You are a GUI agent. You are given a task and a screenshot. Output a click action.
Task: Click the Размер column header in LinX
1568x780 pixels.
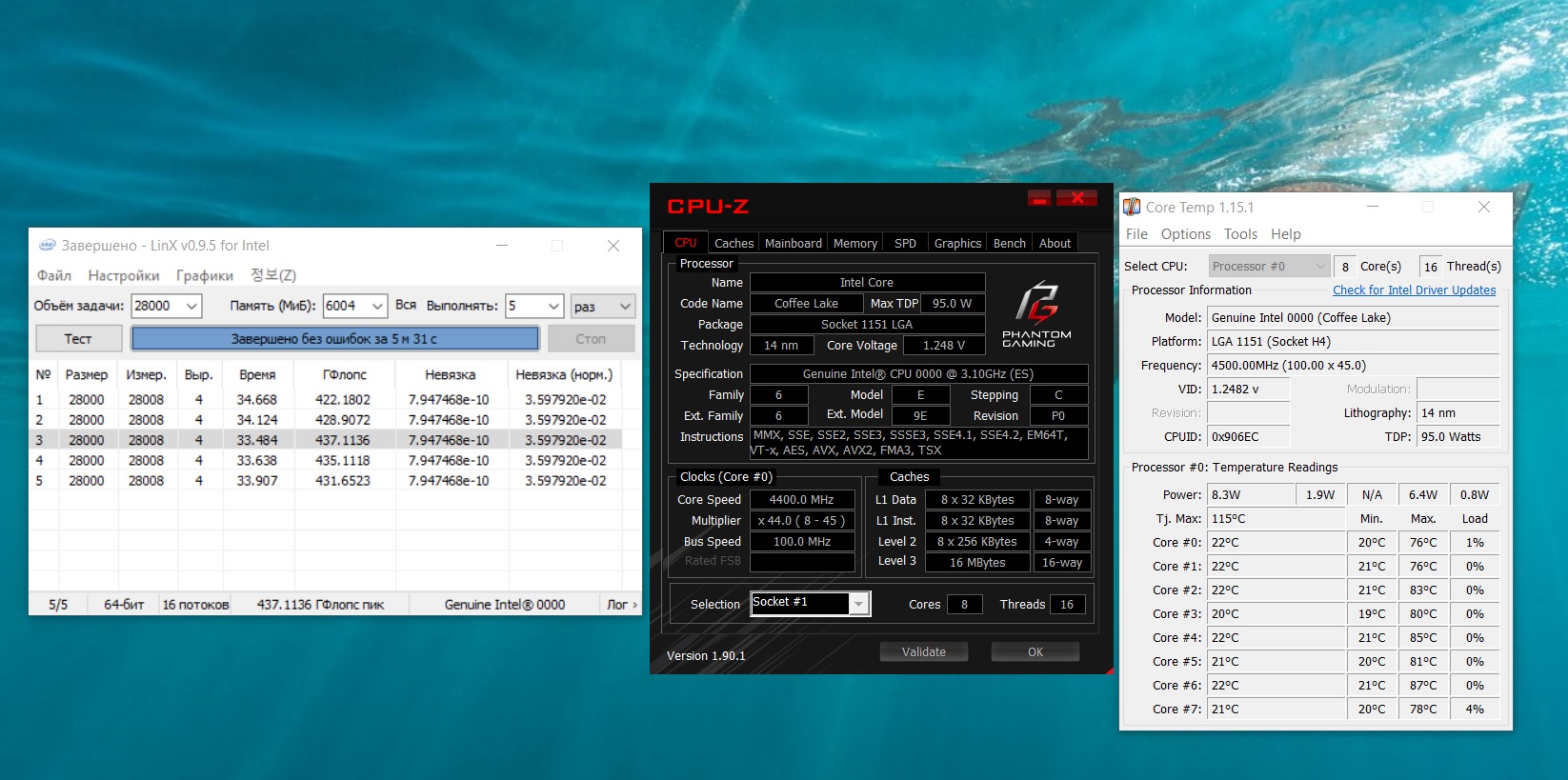(x=87, y=374)
